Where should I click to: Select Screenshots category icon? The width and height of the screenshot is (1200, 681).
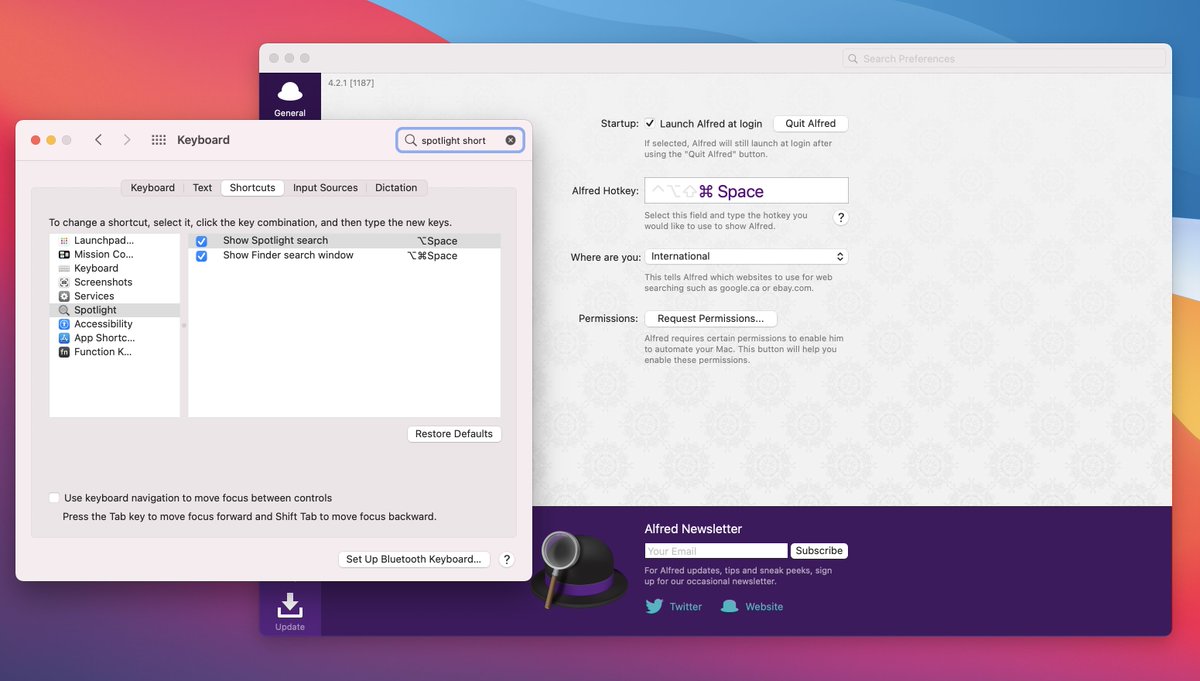tap(64, 283)
